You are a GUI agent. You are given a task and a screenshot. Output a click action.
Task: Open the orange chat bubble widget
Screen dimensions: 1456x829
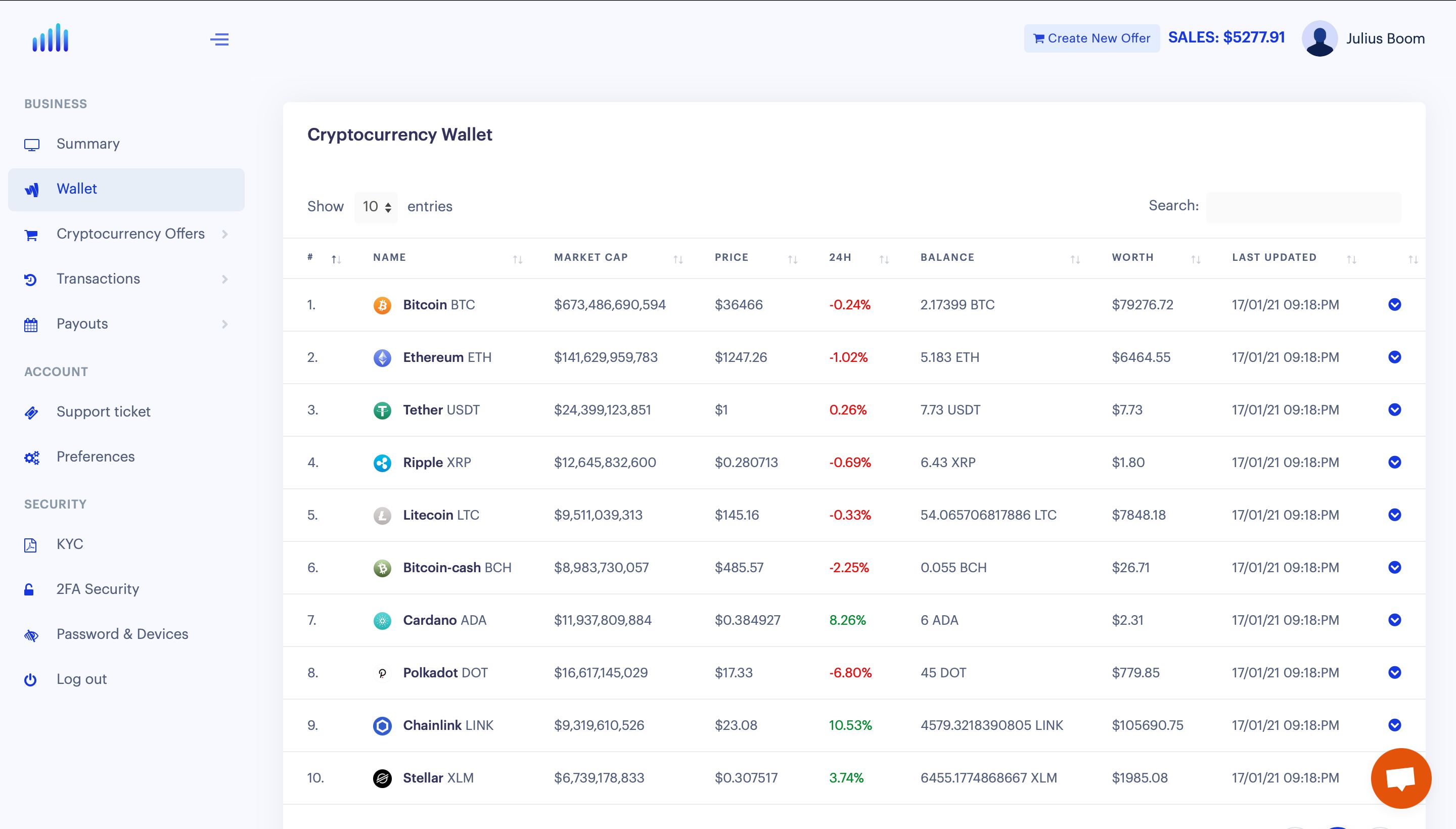(1400, 778)
